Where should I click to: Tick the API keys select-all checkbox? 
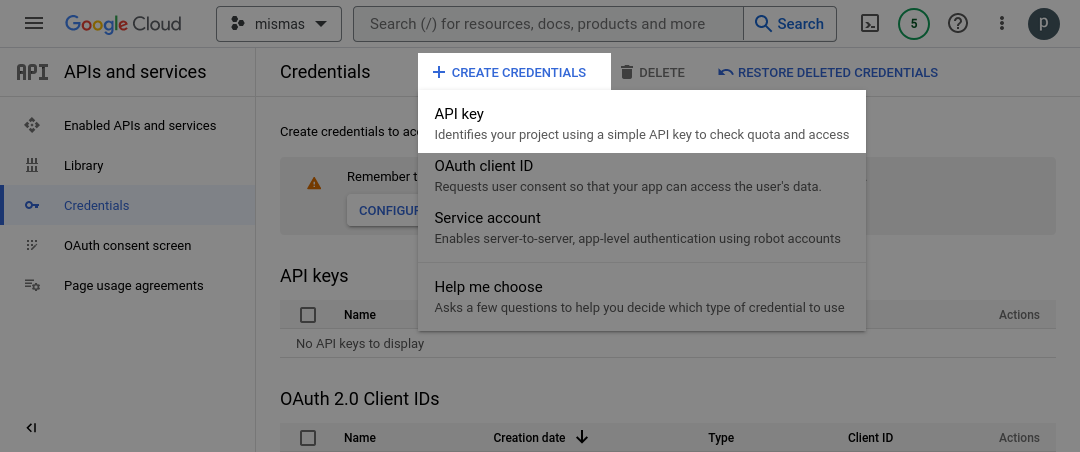(x=308, y=315)
